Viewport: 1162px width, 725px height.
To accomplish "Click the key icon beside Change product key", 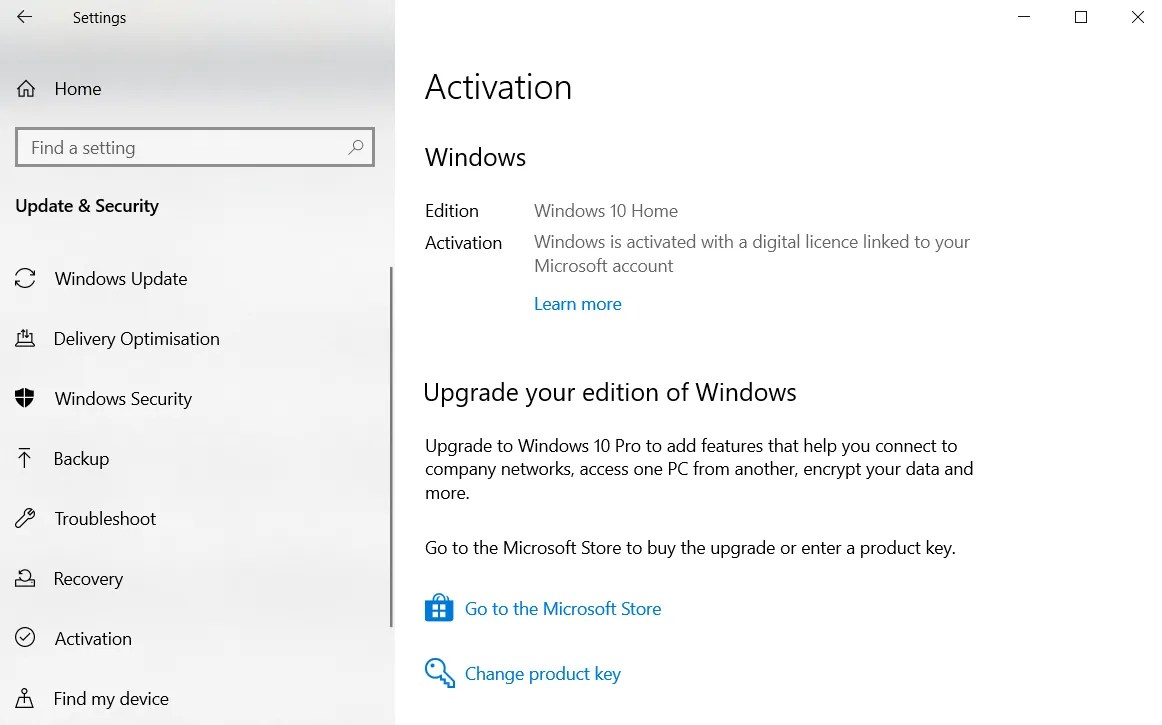I will pyautogui.click(x=439, y=672).
